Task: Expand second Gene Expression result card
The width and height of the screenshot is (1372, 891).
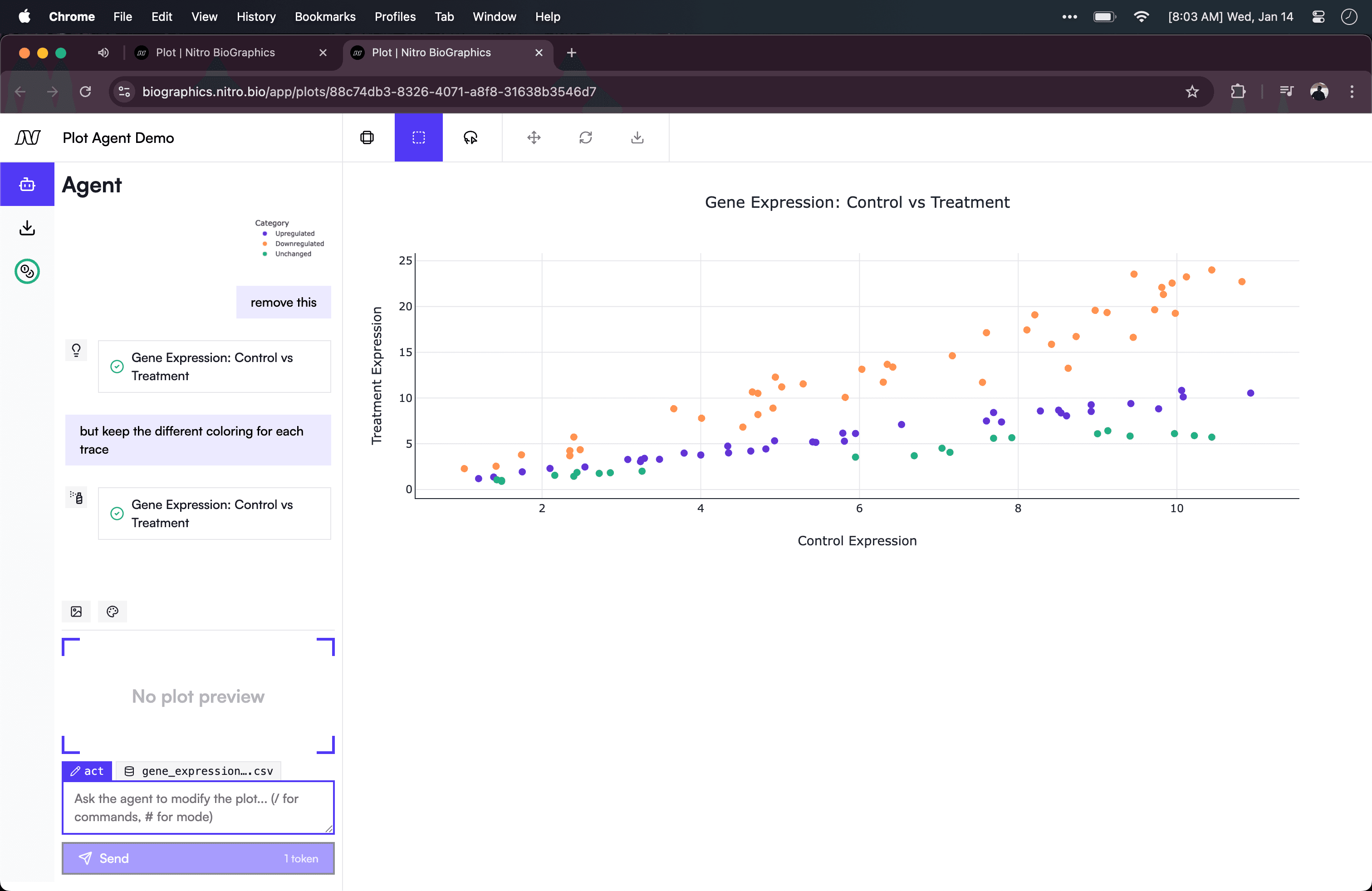Action: pos(214,514)
